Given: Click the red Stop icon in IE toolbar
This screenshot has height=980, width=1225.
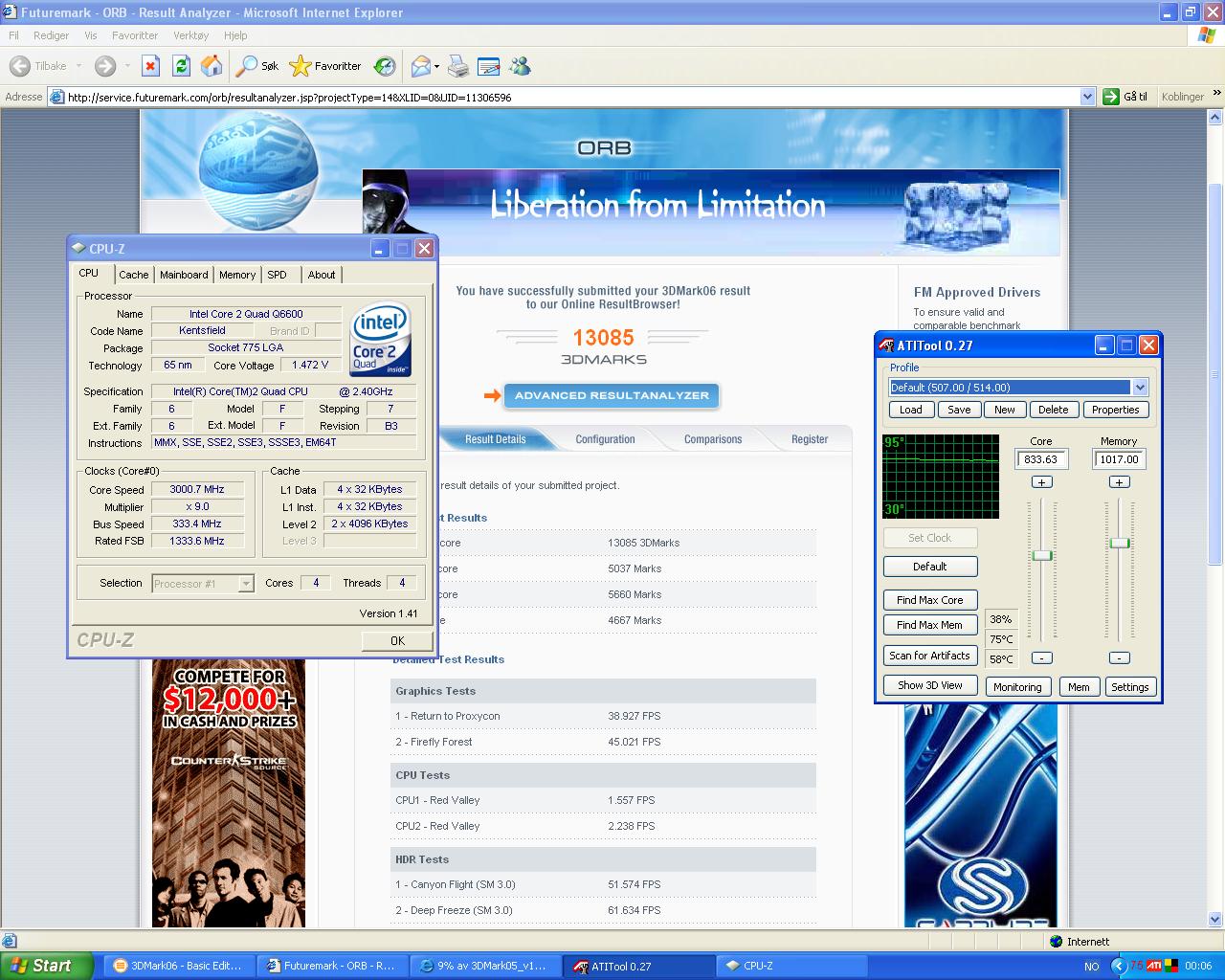Looking at the screenshot, I should (x=150, y=66).
